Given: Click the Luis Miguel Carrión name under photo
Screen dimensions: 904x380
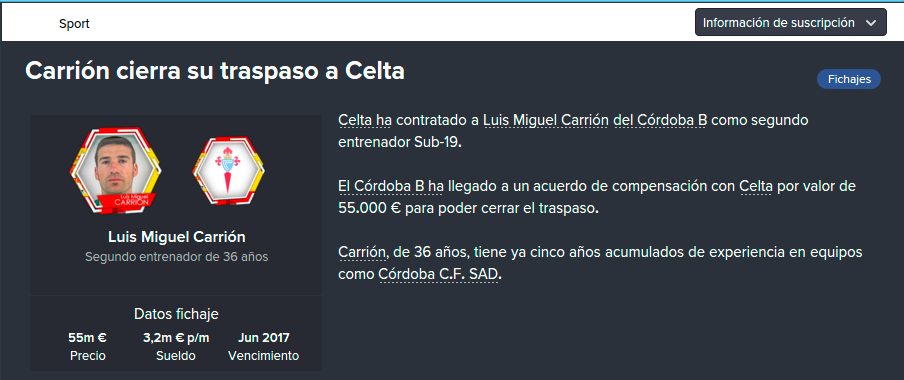Looking at the screenshot, I should click(x=176, y=237).
